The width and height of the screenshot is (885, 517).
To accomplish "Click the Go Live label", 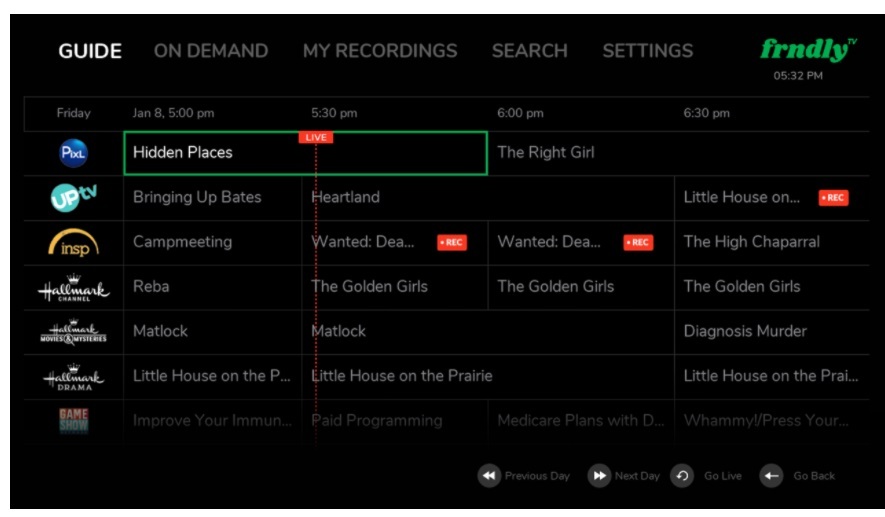I will 722,476.
